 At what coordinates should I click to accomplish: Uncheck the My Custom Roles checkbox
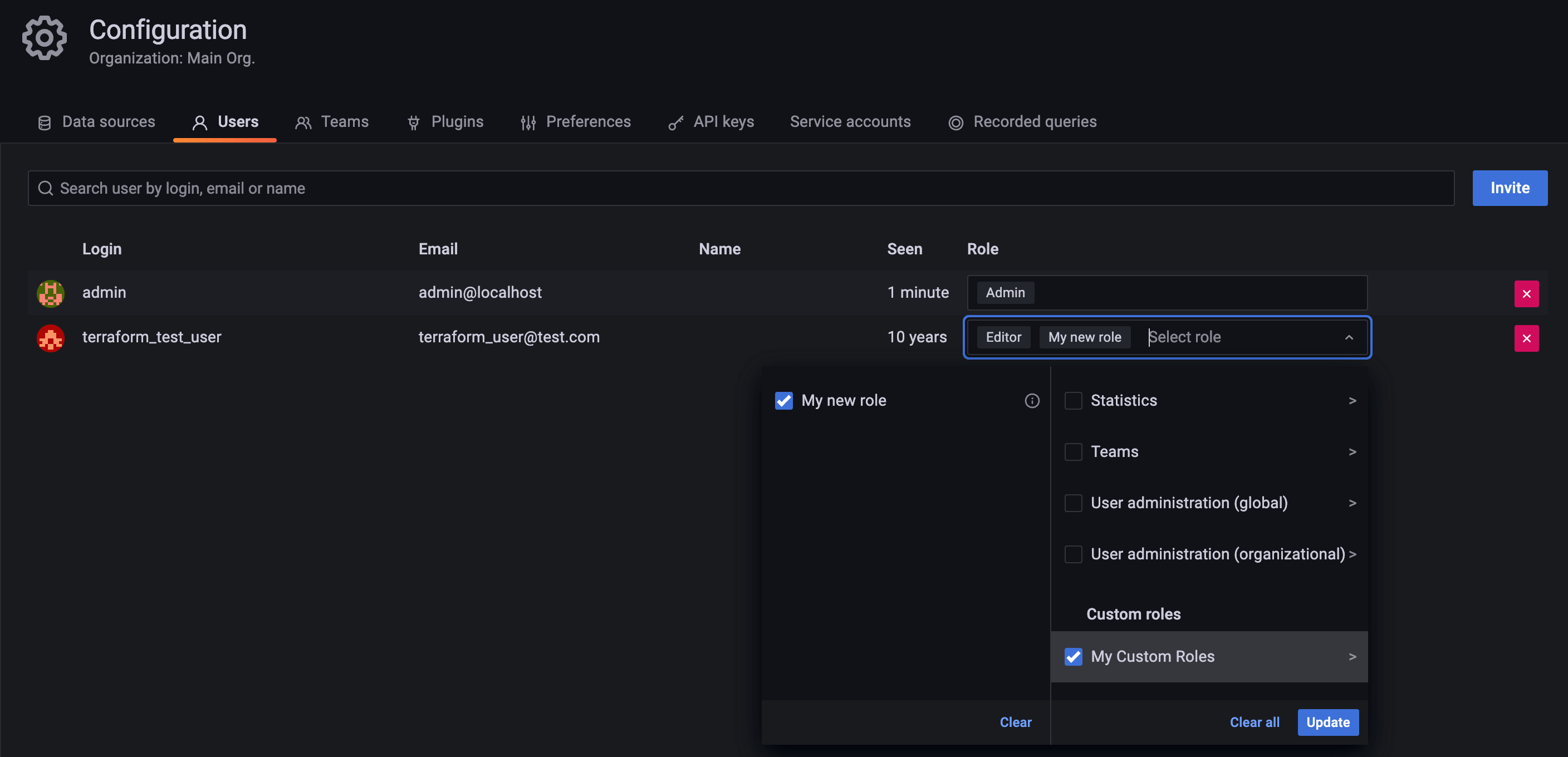pos(1073,657)
